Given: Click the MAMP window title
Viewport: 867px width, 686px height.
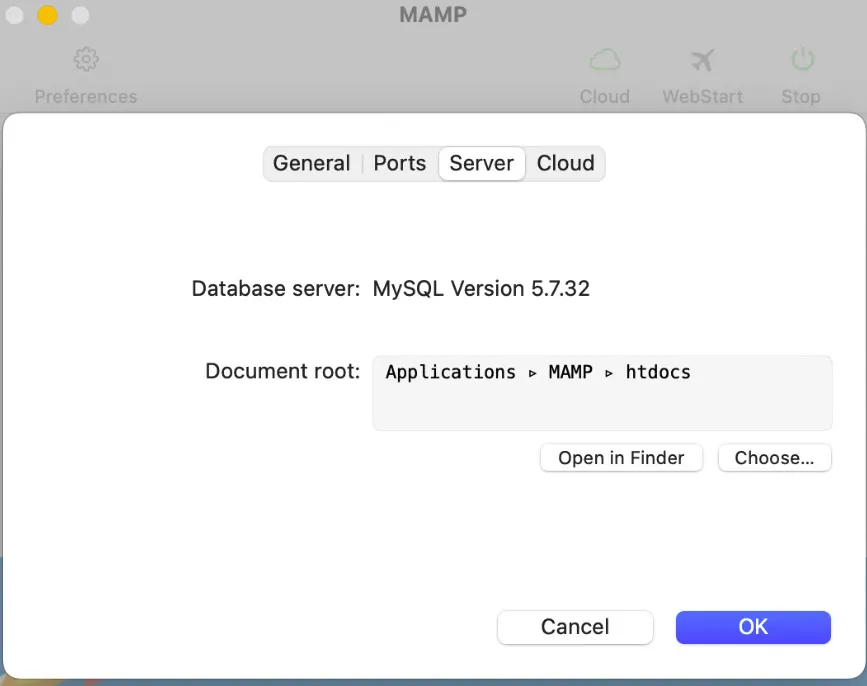Looking at the screenshot, I should click(433, 15).
